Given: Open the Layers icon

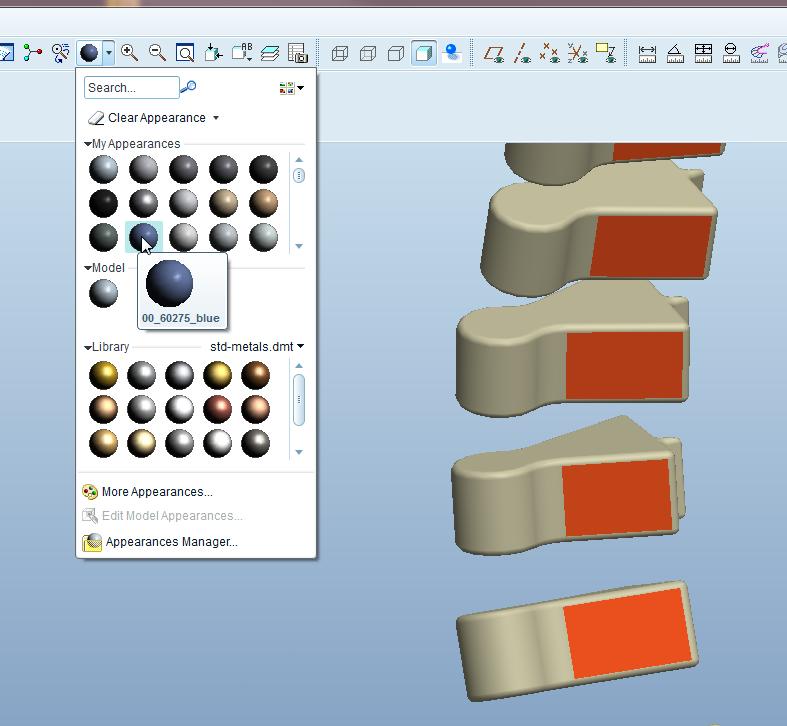Looking at the screenshot, I should click(x=270, y=53).
